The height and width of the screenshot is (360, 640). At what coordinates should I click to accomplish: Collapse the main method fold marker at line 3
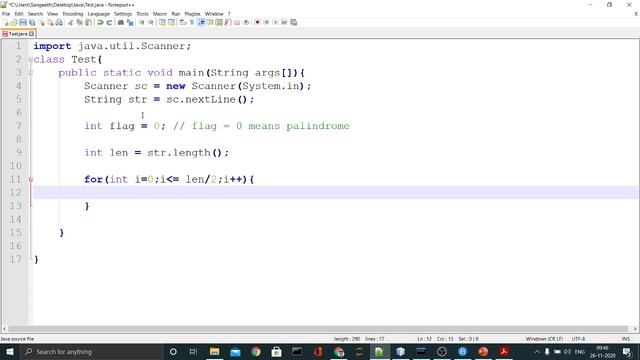click(x=31, y=73)
